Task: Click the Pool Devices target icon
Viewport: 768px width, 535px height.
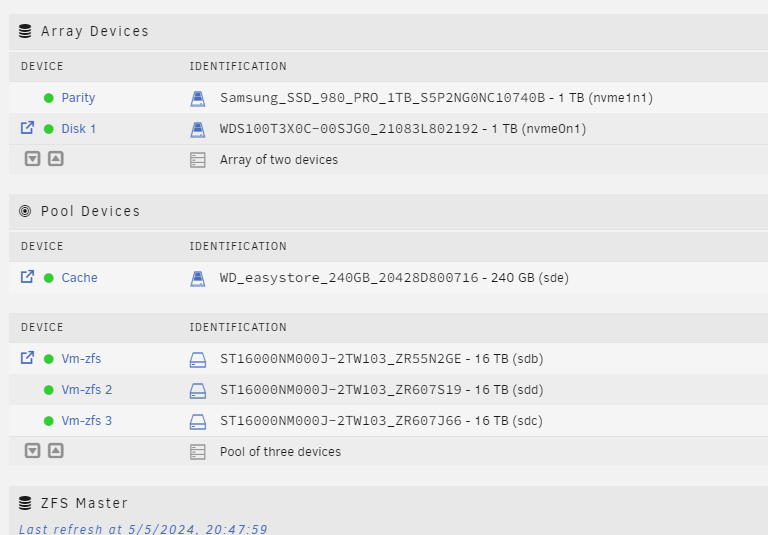Action: coord(25,211)
